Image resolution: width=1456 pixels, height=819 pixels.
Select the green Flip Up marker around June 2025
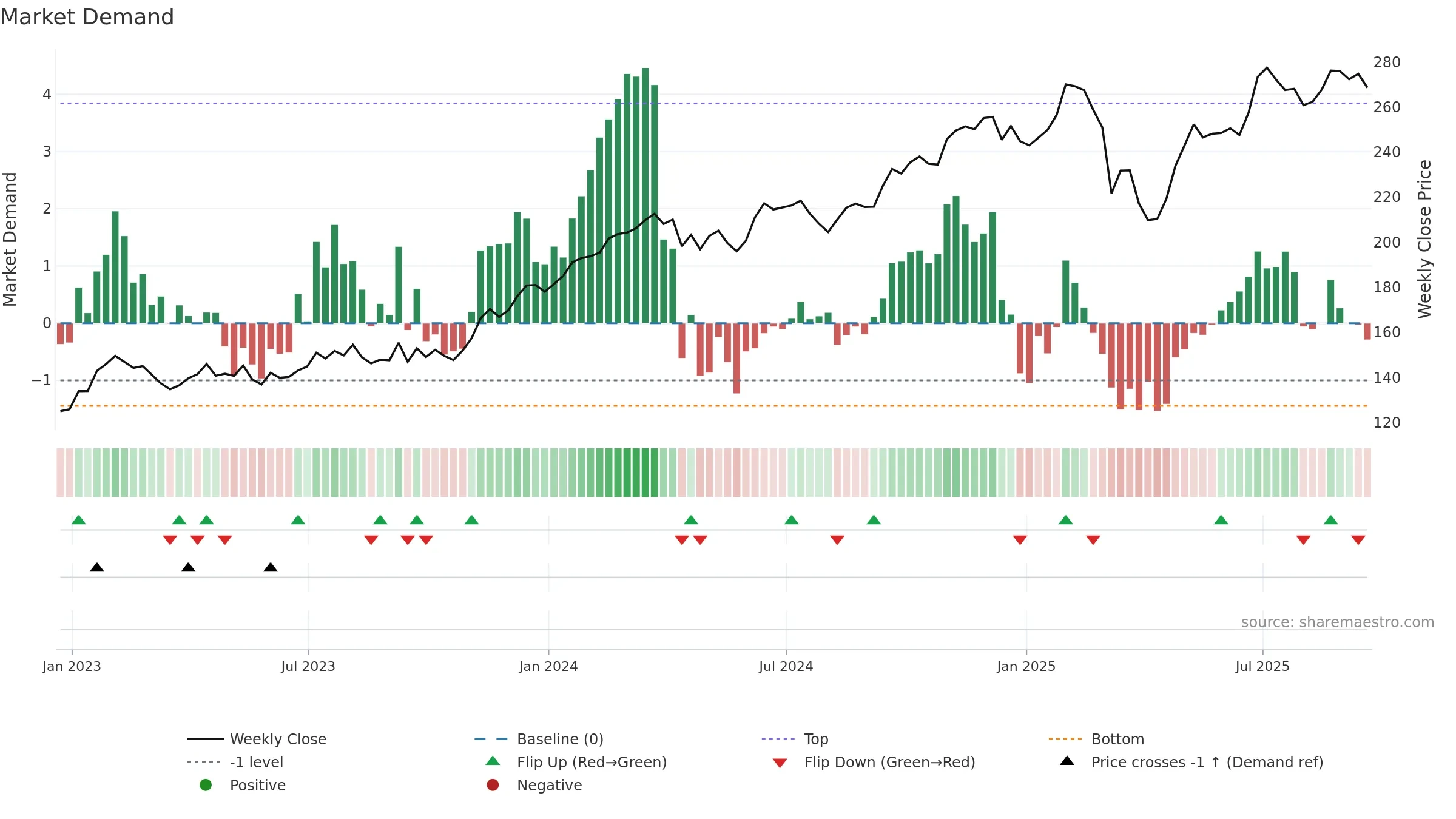1221,520
